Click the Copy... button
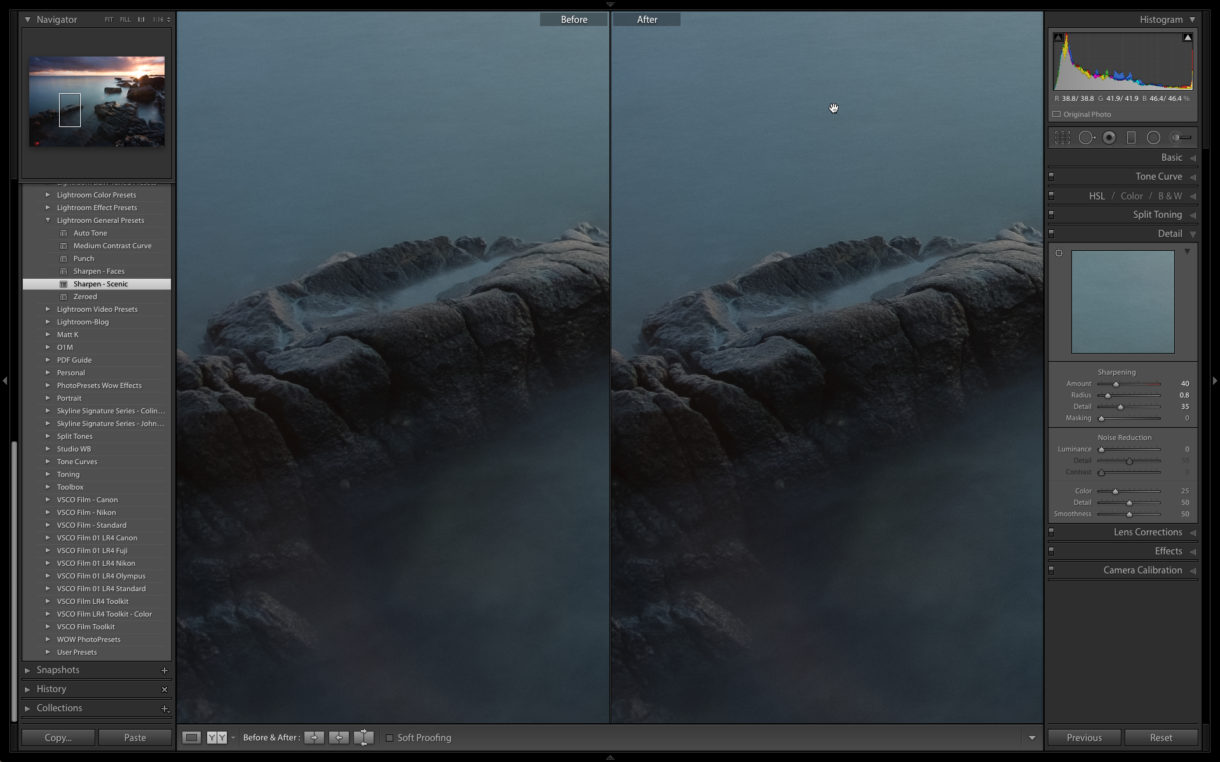The height and width of the screenshot is (762, 1220). coord(57,737)
